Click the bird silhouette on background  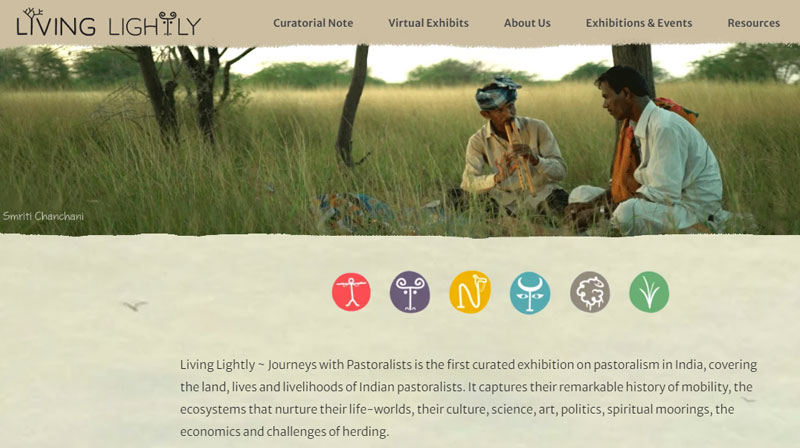pos(134,305)
